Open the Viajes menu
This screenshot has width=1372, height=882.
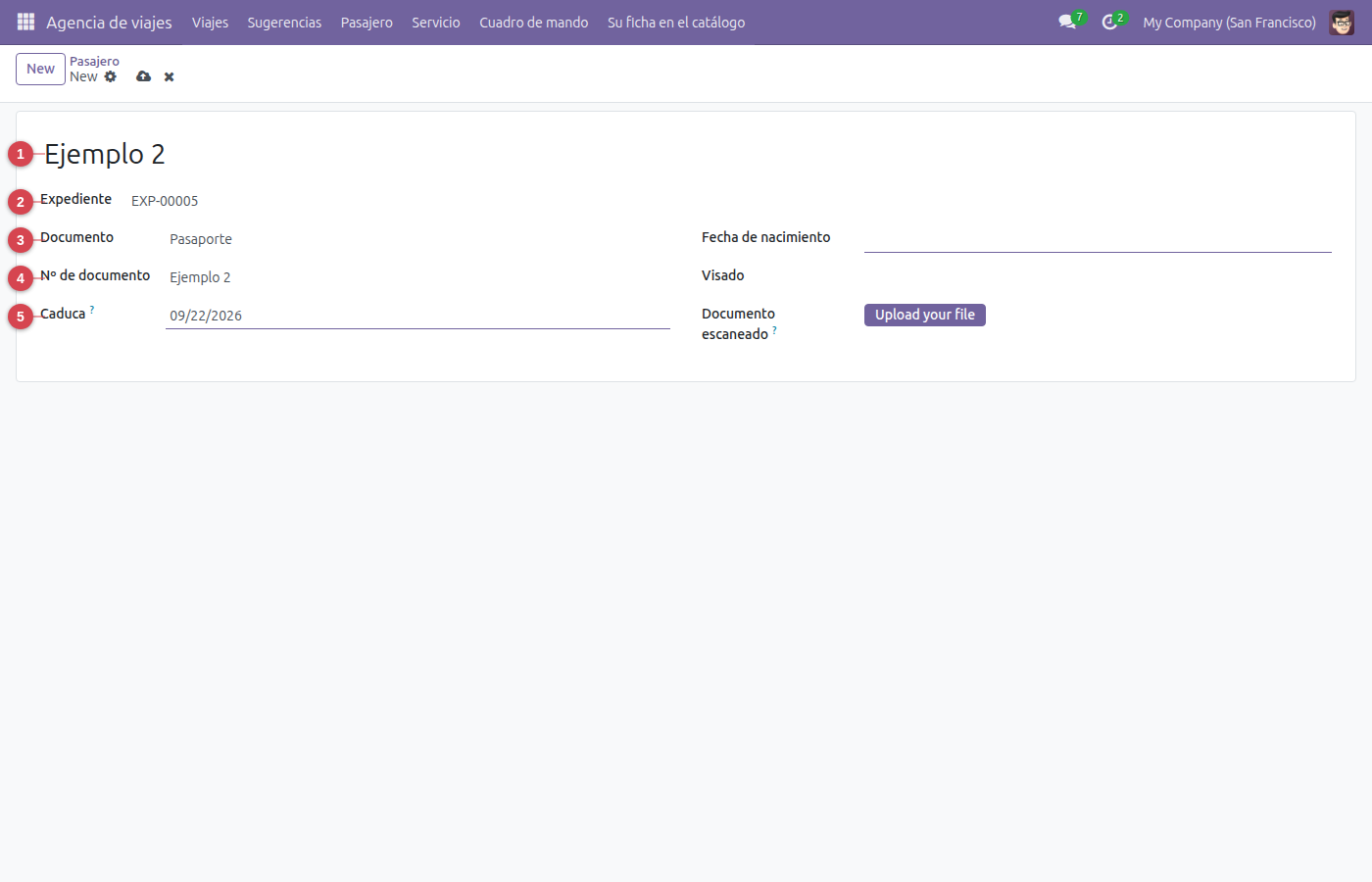210,22
